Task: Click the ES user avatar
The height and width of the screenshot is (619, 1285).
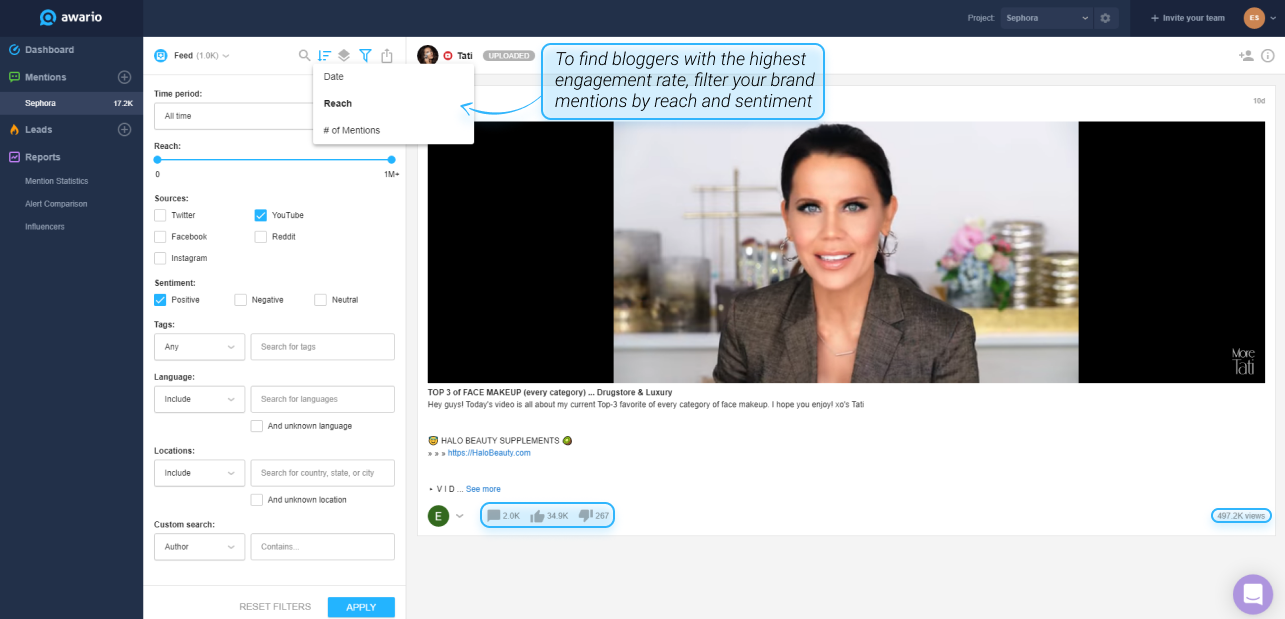Action: click(x=1254, y=18)
